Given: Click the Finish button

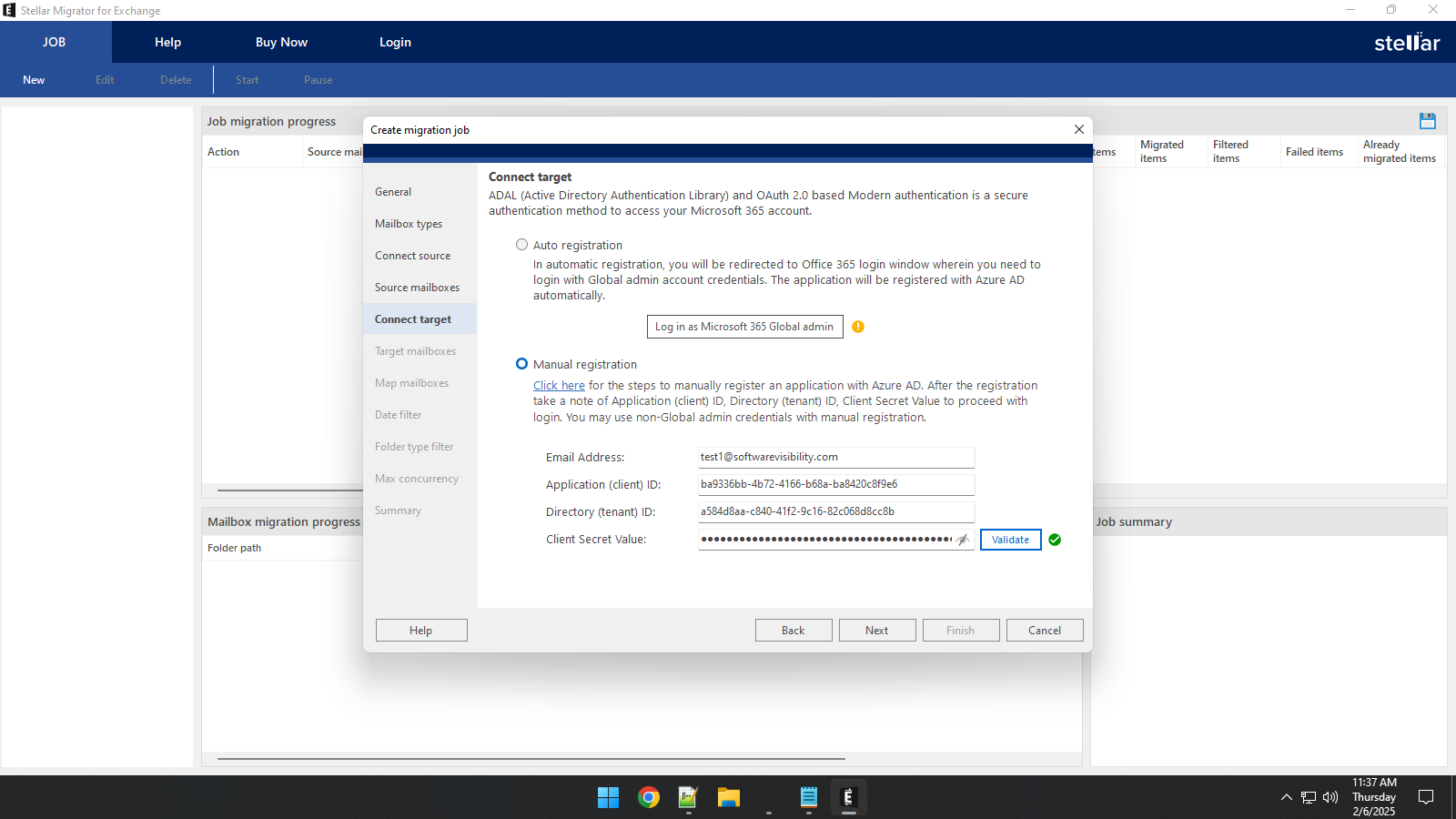Looking at the screenshot, I should [961, 631].
